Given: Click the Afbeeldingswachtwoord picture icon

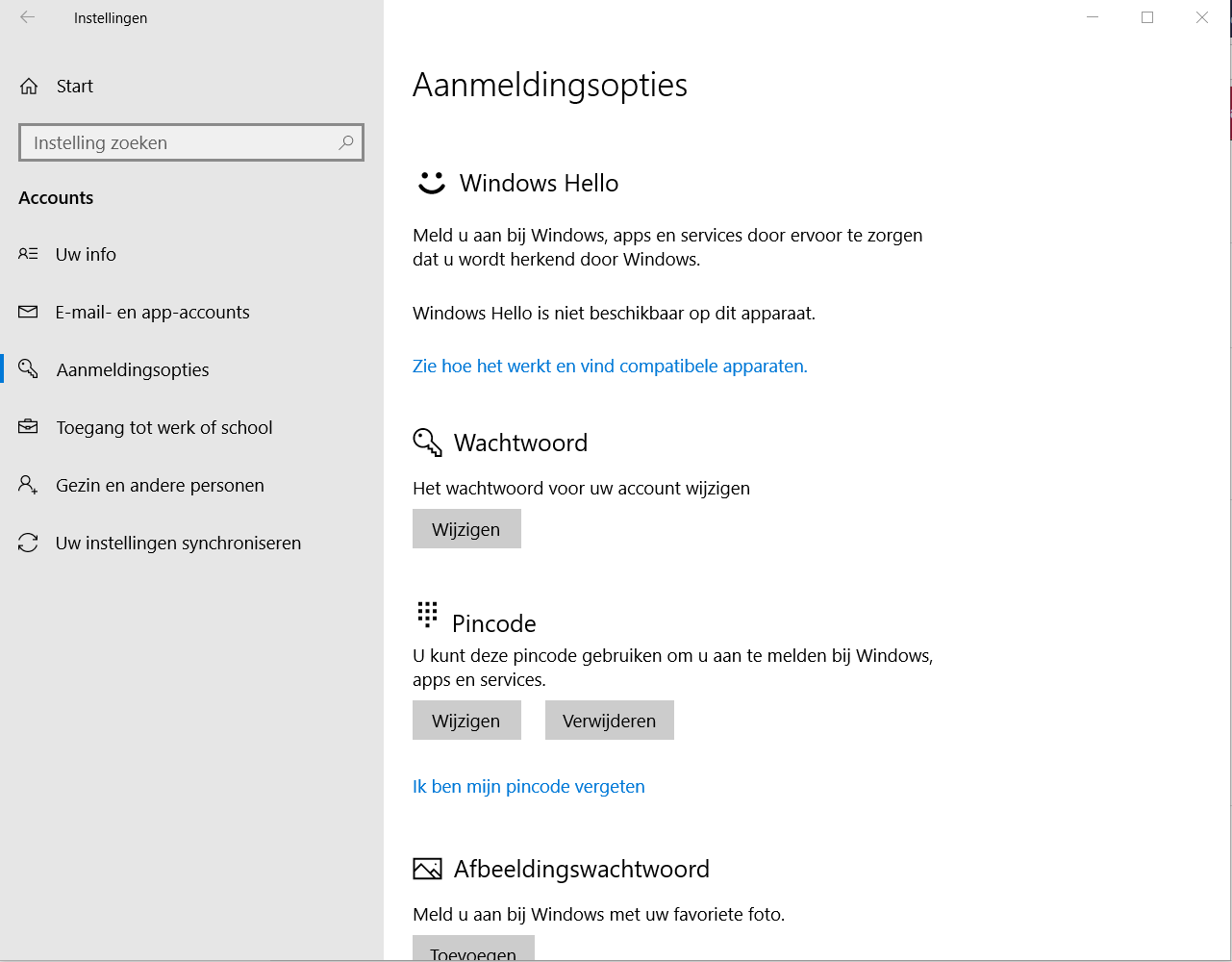Looking at the screenshot, I should pyautogui.click(x=427, y=869).
